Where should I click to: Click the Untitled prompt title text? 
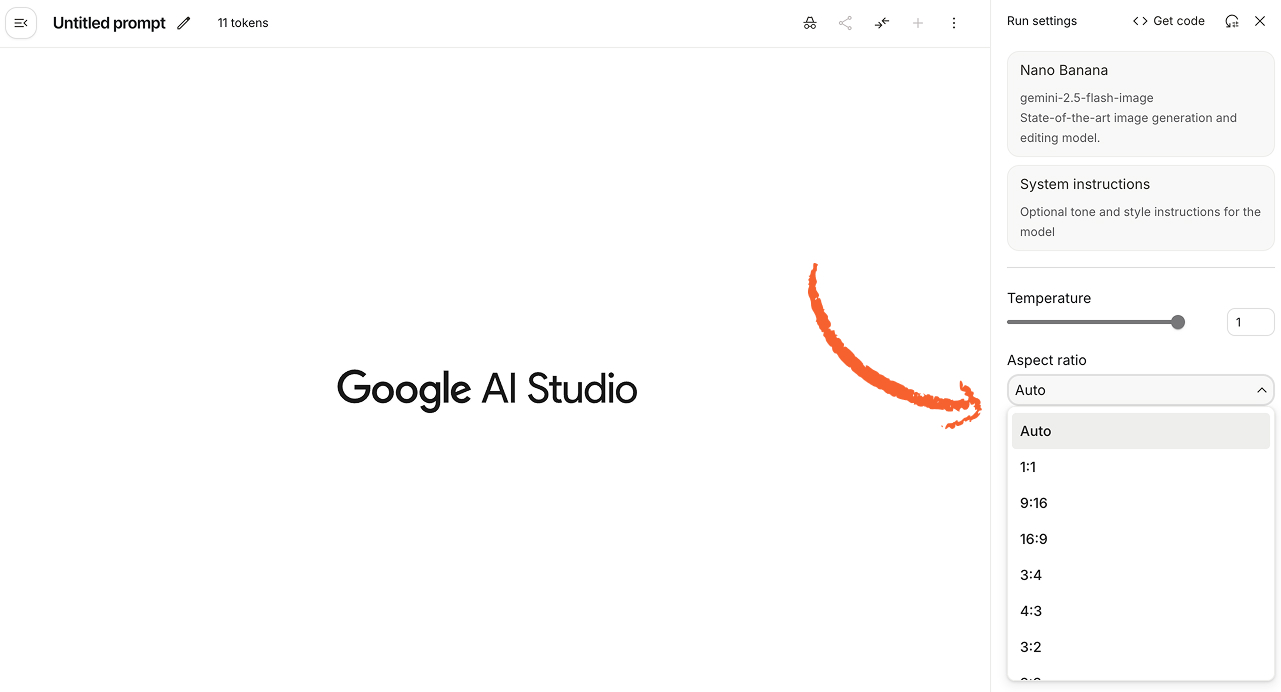(x=109, y=23)
